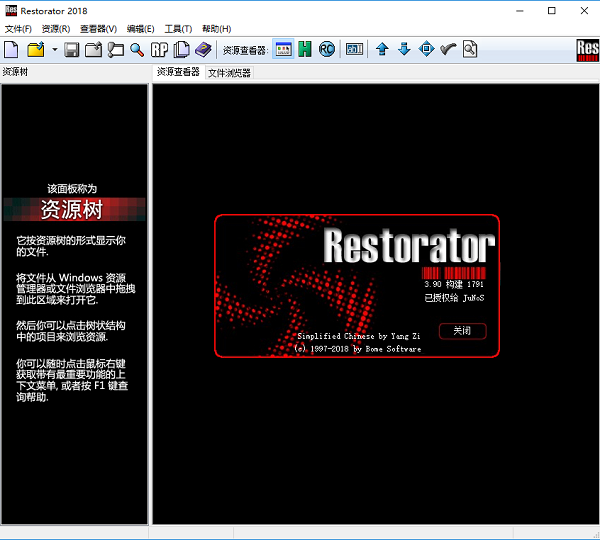
Task: Expand the Open recent files dropdown arrow
Action: [x=53, y=49]
